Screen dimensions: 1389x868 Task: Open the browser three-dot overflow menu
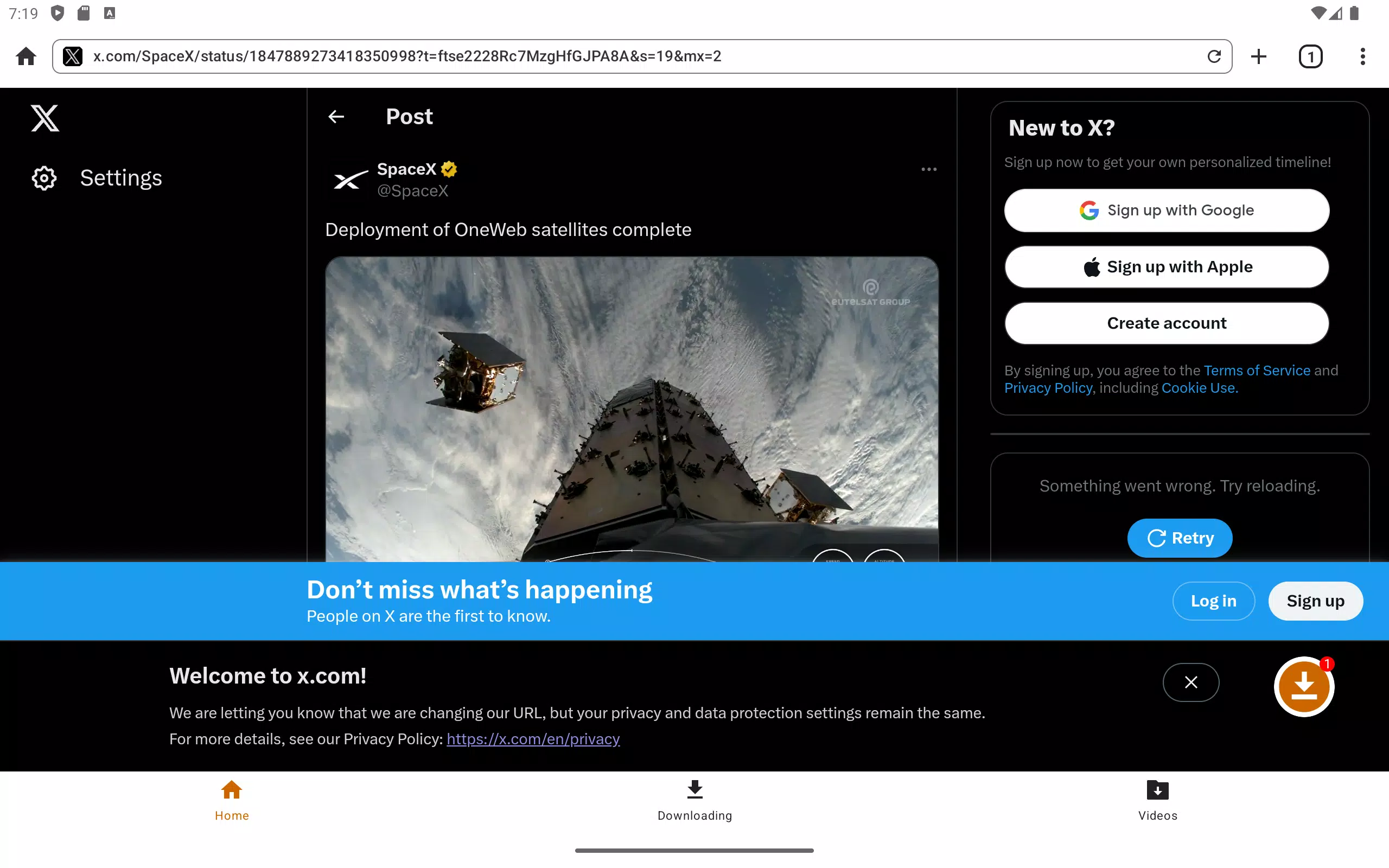(x=1362, y=56)
